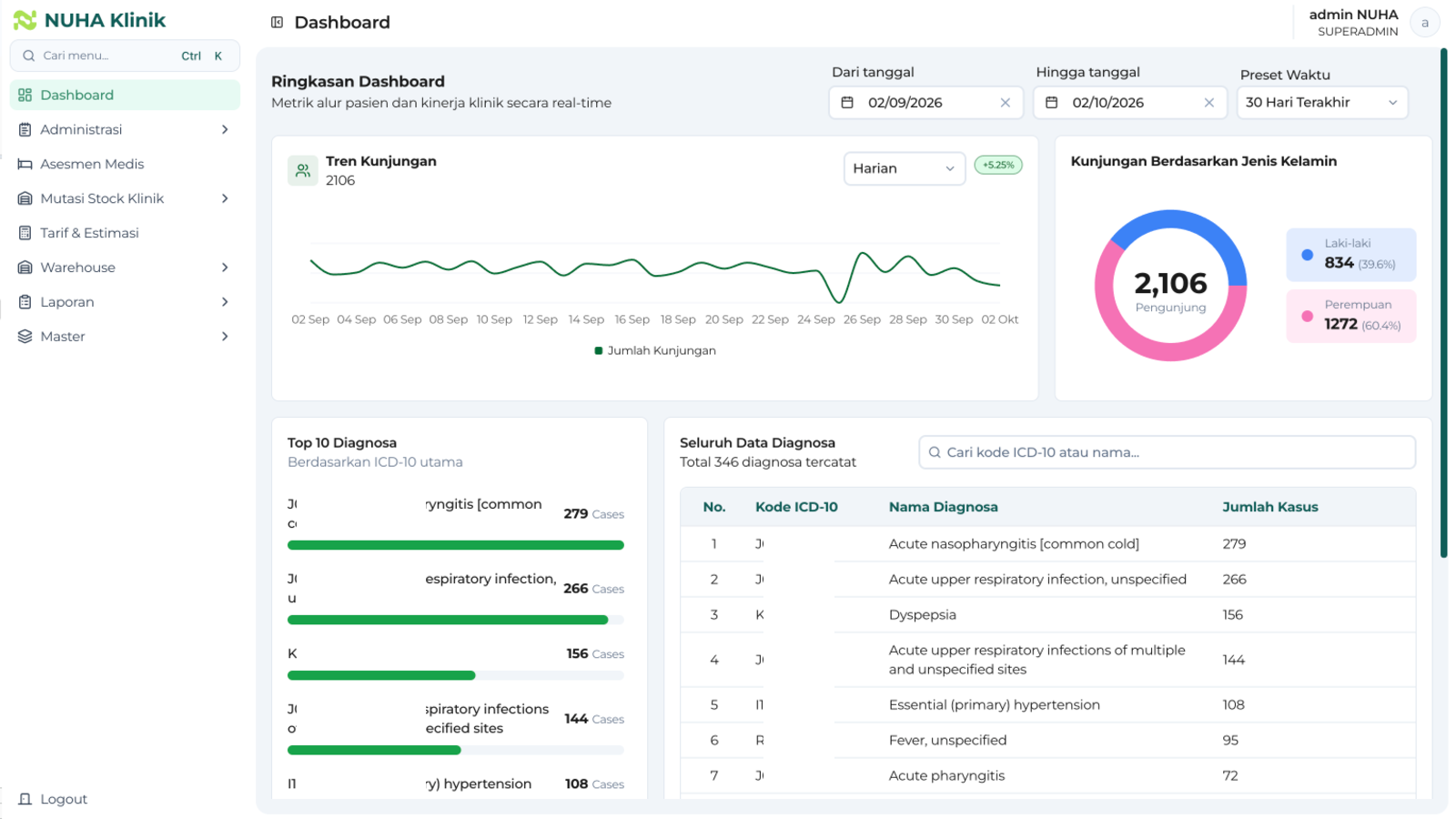Click the search magnifier icon in Cari menu
Viewport: 1456px width, 819px height.
pos(29,56)
